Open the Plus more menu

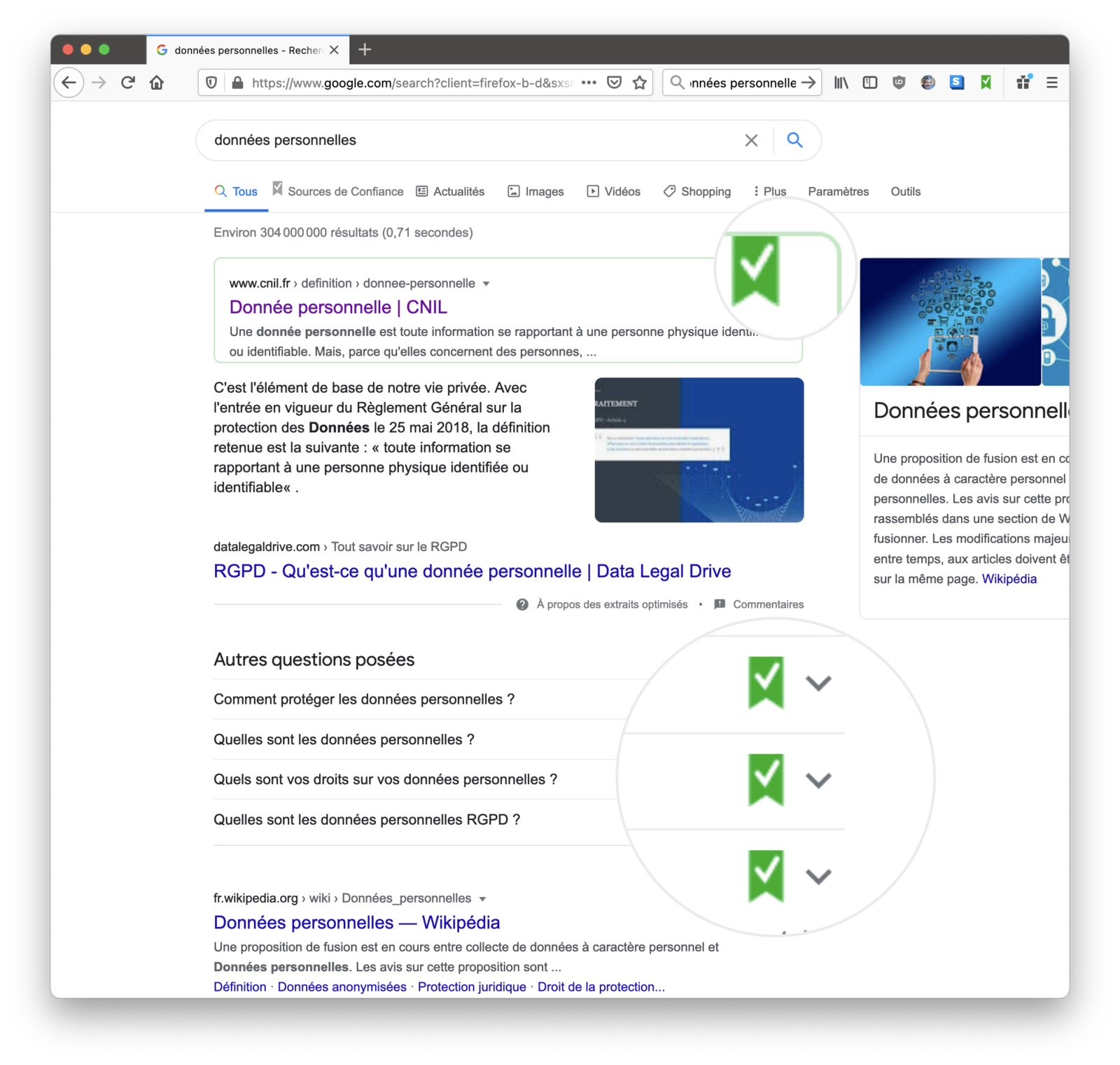tap(769, 191)
